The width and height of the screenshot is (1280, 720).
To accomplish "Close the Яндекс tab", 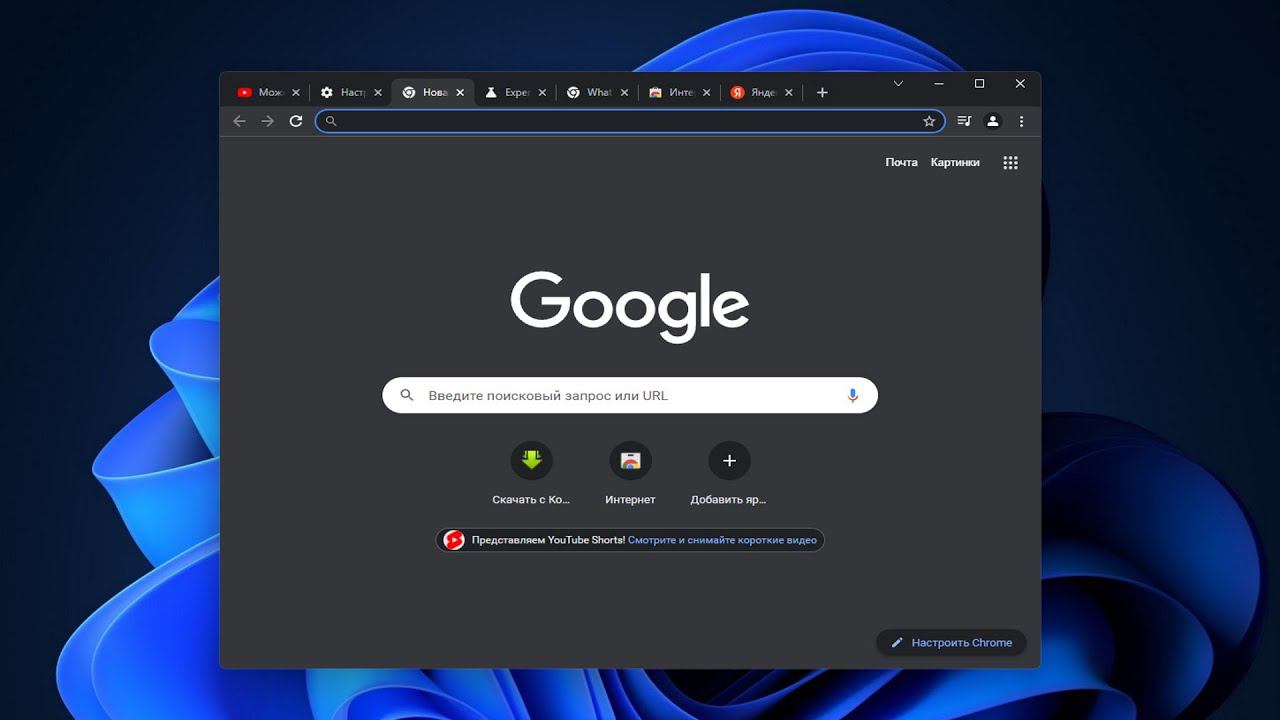I will [788, 92].
